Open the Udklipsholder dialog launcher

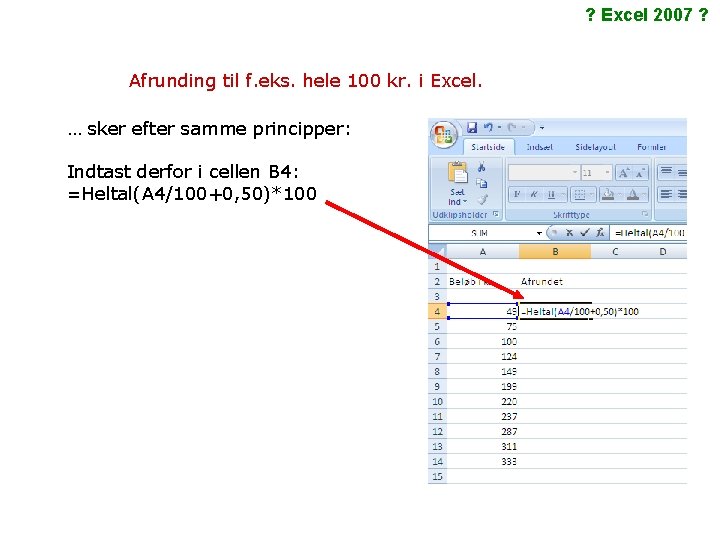(x=495, y=214)
